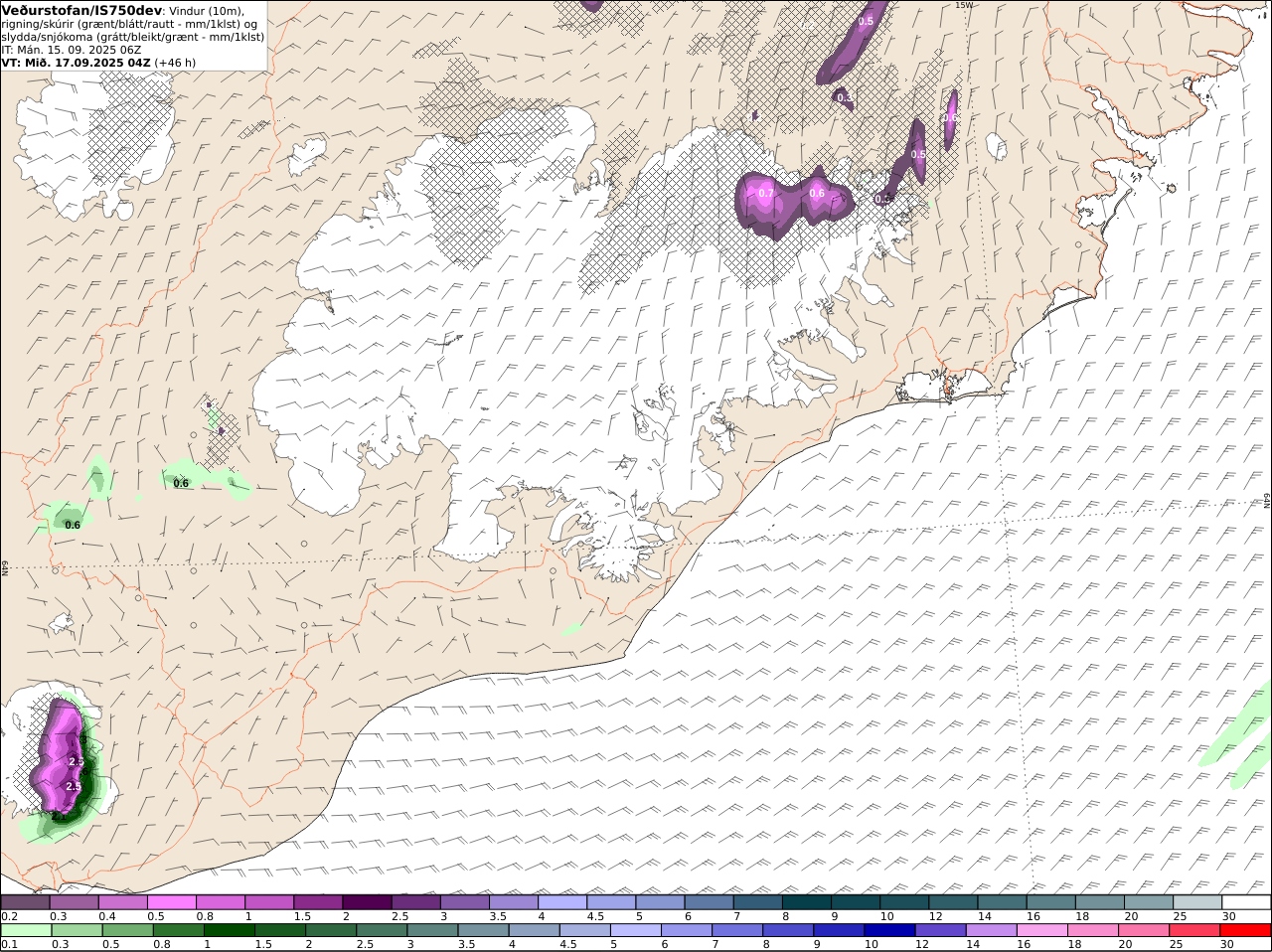The image size is (1272, 952).
Task: Click the '0.2' label under the upper legend
Action: pos(9,916)
